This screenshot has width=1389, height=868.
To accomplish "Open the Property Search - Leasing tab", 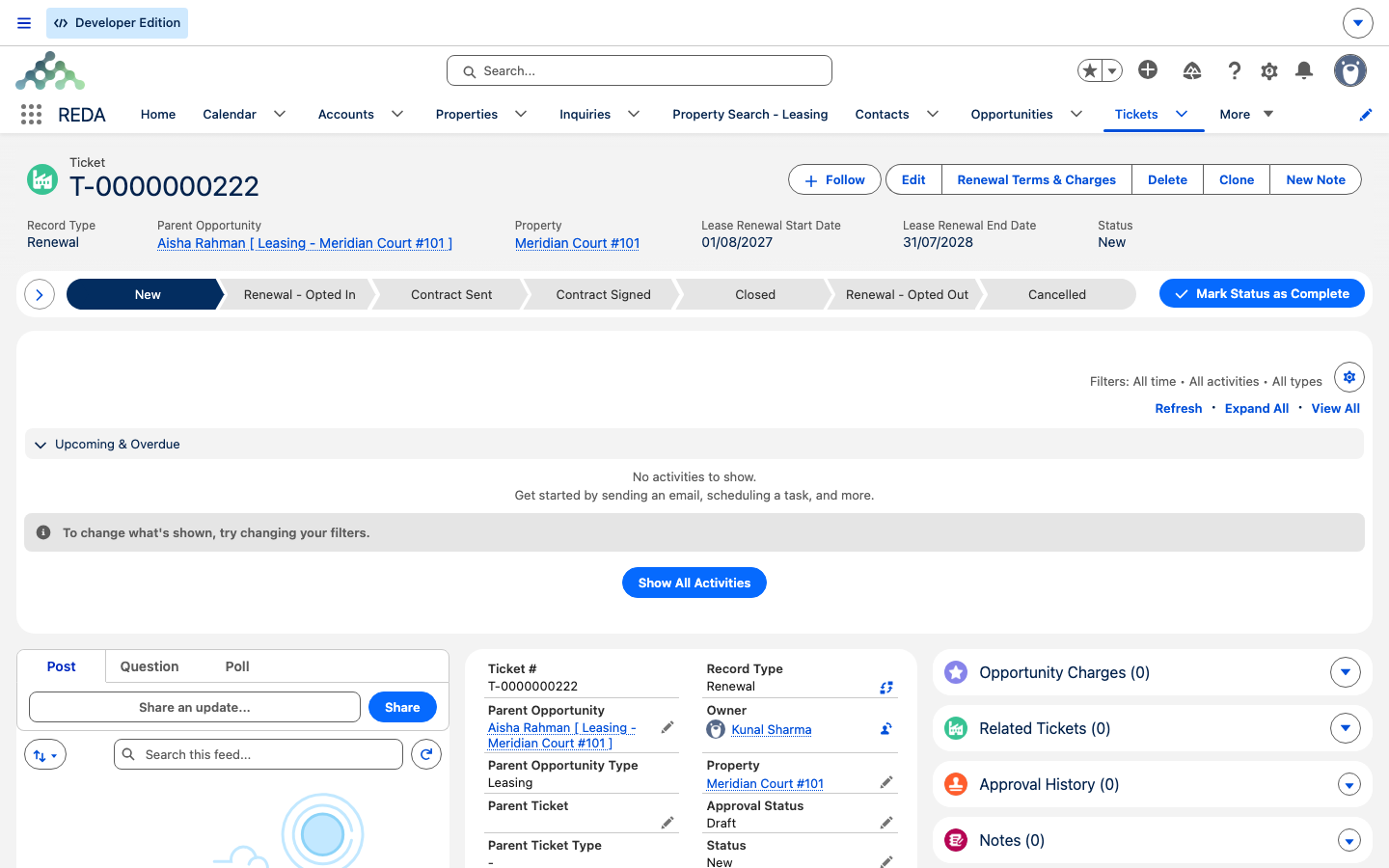I will [750, 114].
